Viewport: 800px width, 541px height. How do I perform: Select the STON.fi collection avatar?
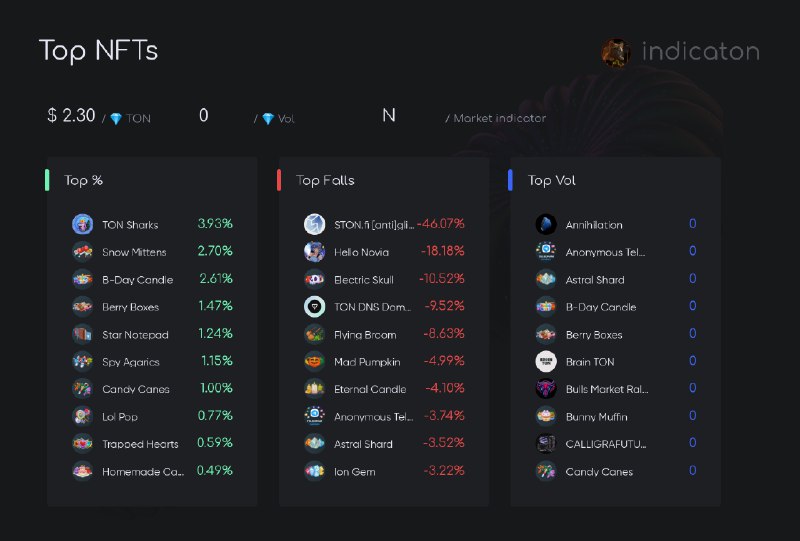click(x=314, y=224)
